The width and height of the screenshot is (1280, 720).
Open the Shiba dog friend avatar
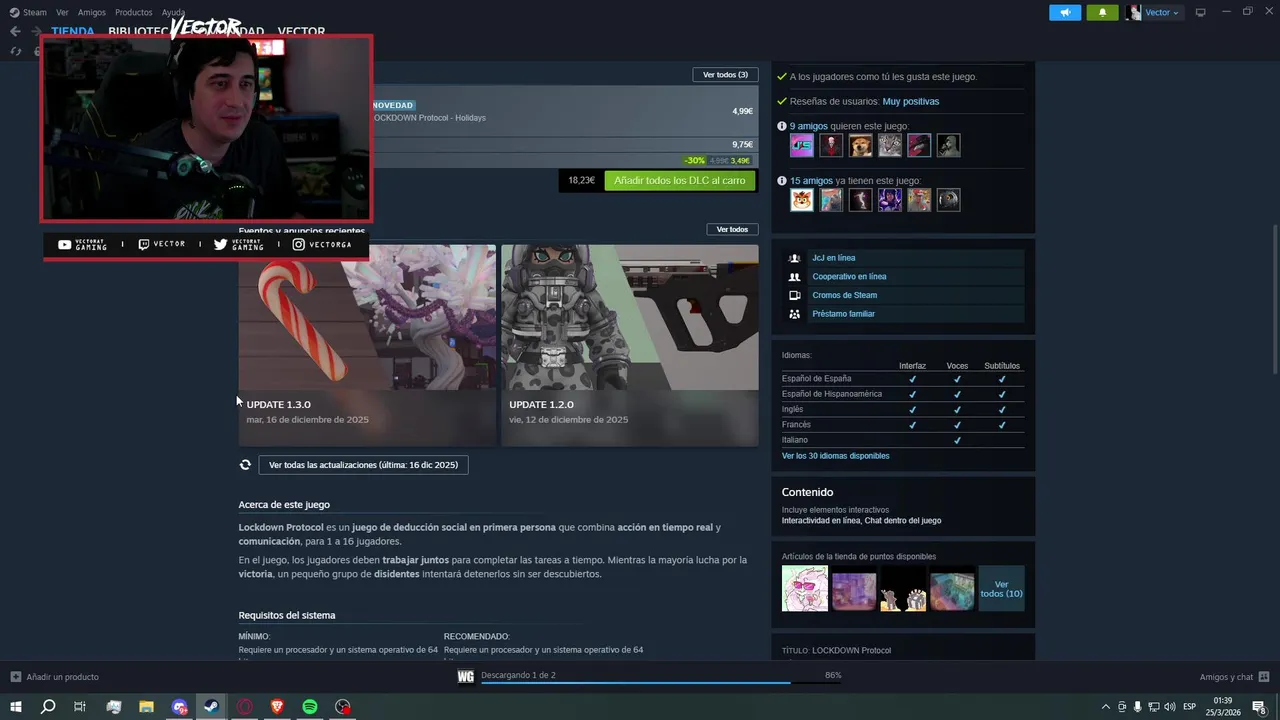[x=860, y=146]
